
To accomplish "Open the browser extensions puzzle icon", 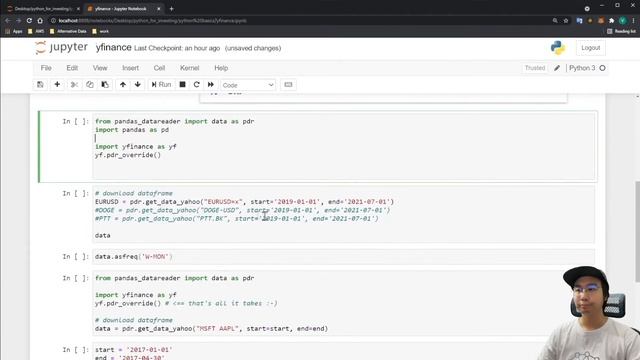I will (611, 20).
